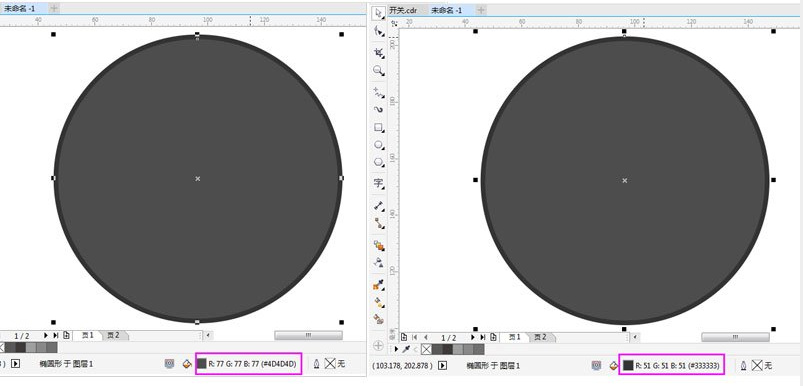Click the no-outline X swatch in the left status bar

tap(330, 363)
